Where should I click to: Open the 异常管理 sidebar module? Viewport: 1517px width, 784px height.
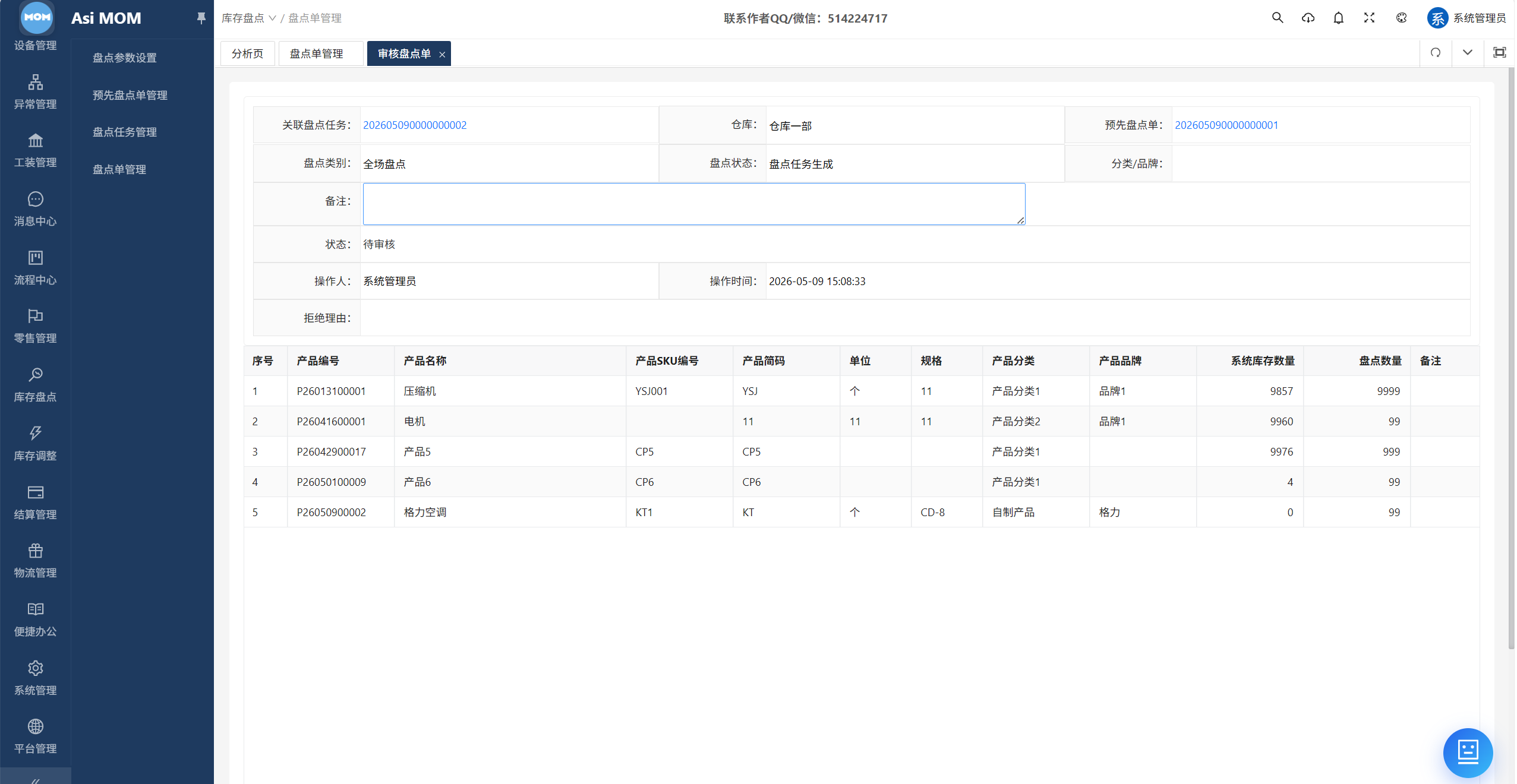pyautogui.click(x=35, y=92)
